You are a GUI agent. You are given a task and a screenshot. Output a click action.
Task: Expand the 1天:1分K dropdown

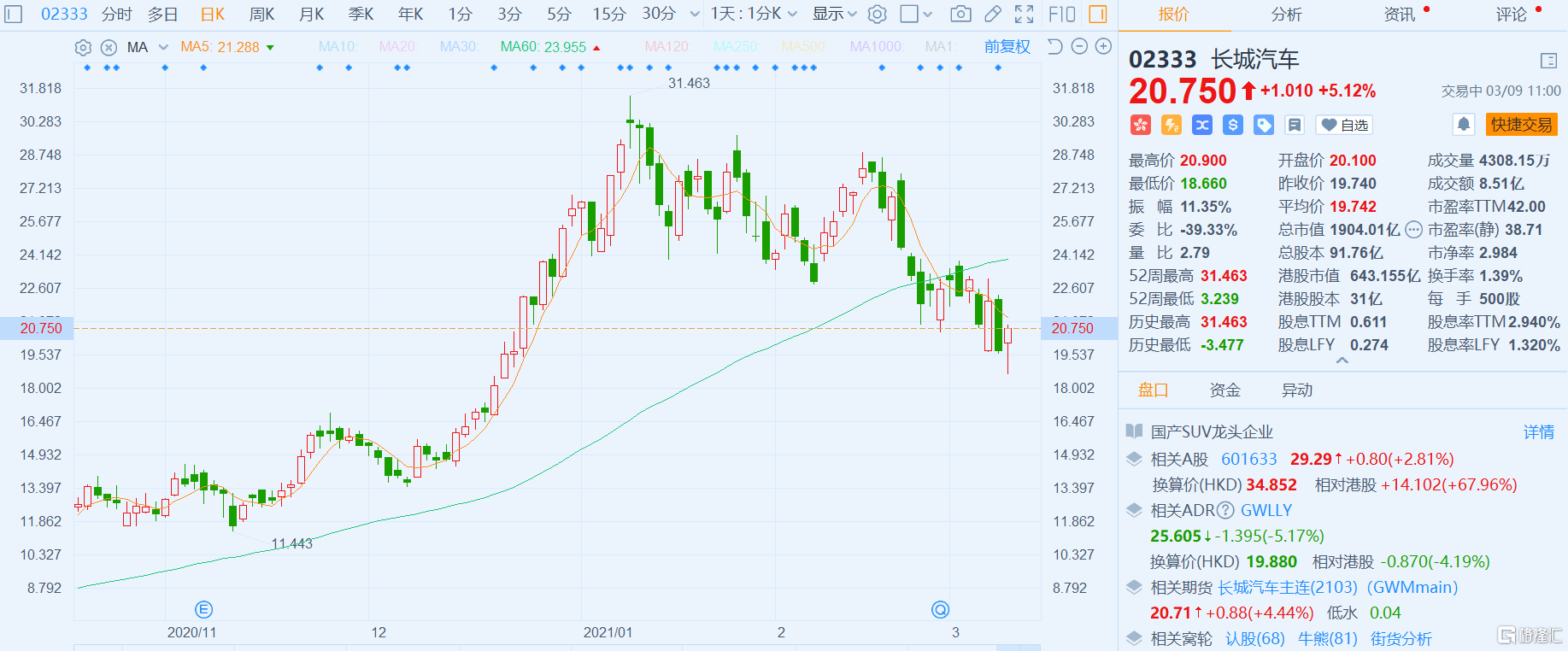[x=754, y=14]
